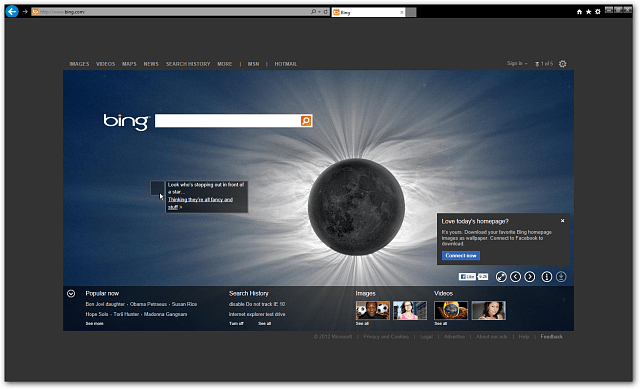
Task: Click 'See all' under Search History
Action: click(x=264, y=324)
